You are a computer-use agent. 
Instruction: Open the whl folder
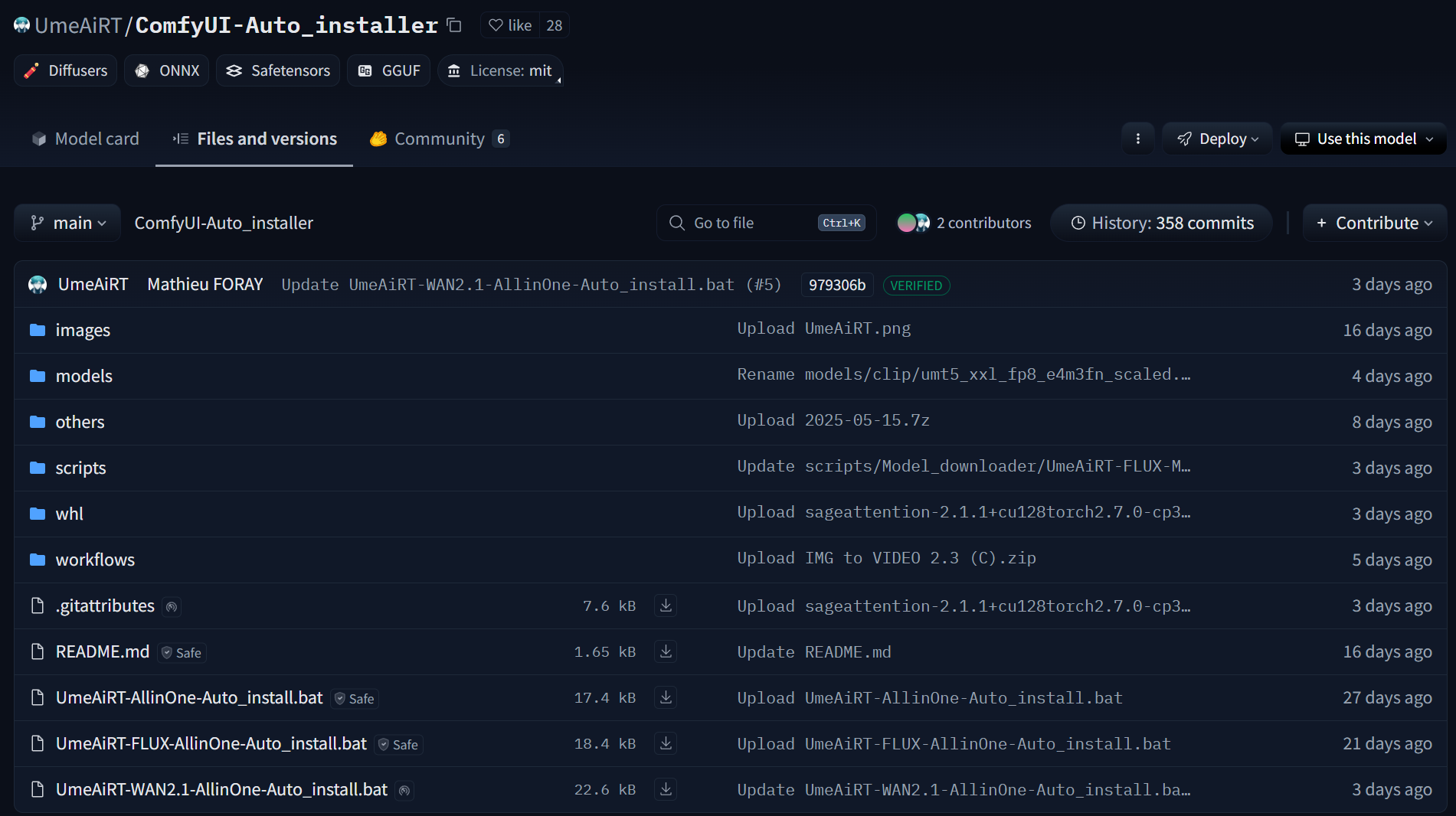click(x=70, y=514)
